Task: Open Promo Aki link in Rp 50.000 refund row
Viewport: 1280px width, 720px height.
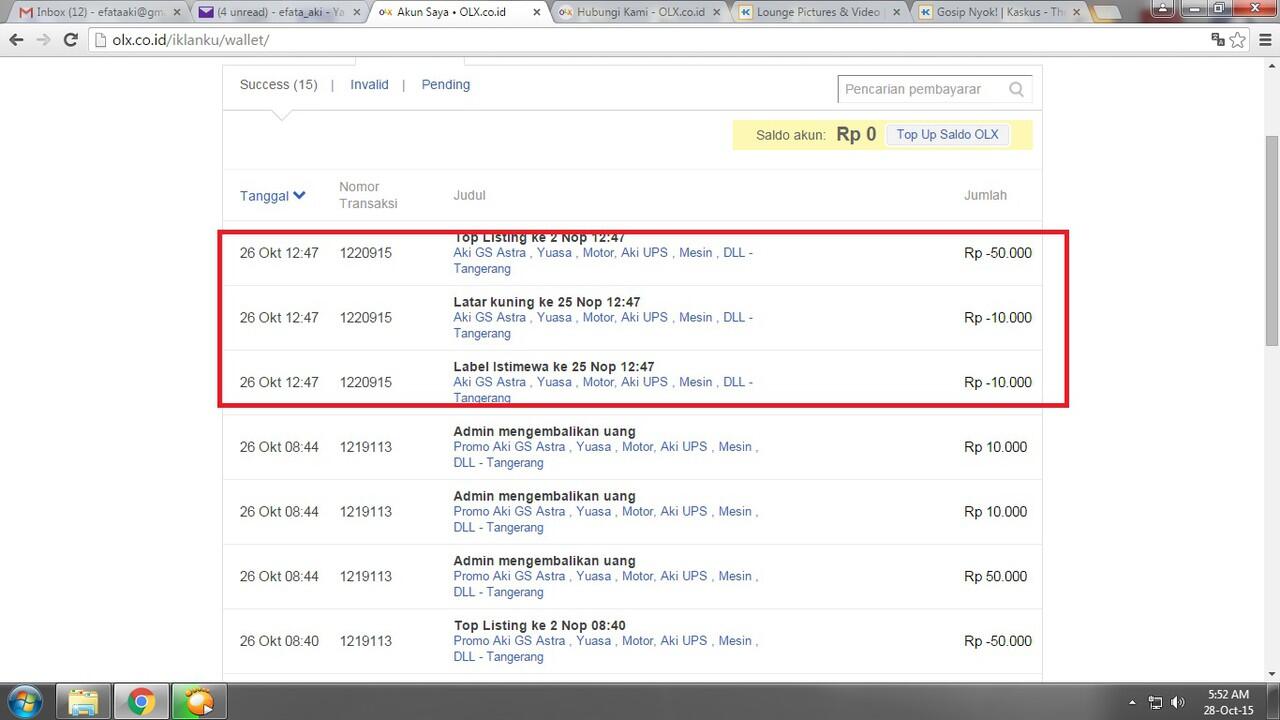Action: [606, 584]
